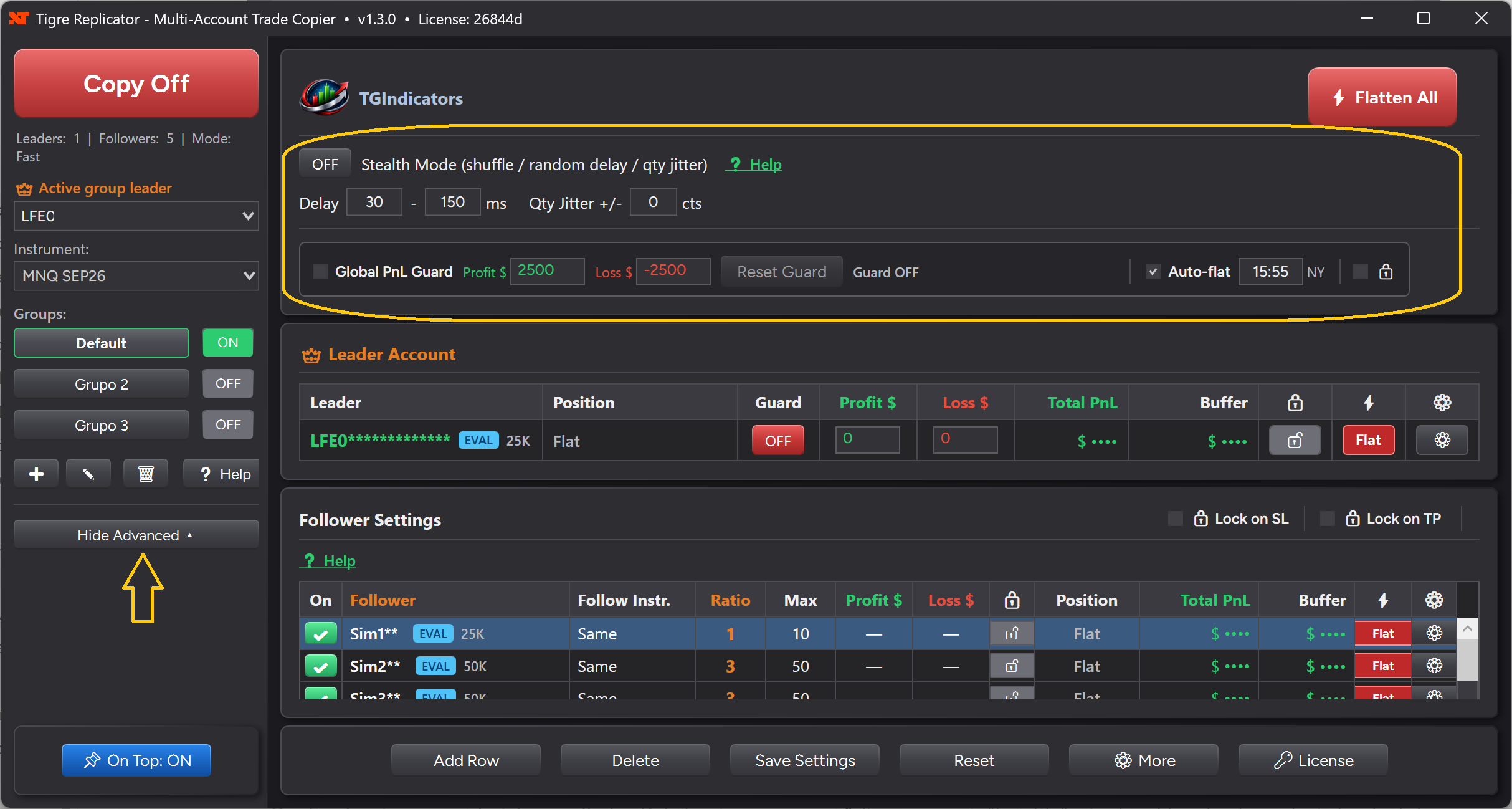Turn on Stealth Mode toggle
This screenshot has height=809, width=1512.
point(325,165)
